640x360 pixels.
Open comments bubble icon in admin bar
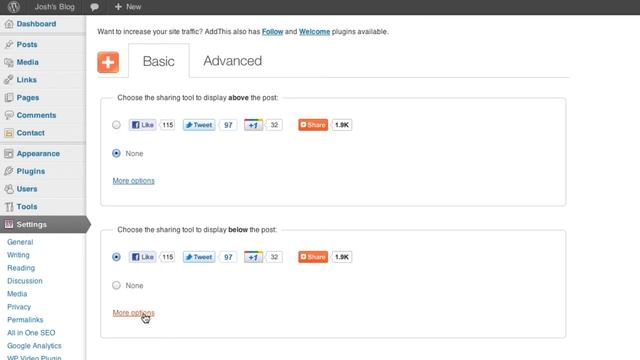[94, 7]
